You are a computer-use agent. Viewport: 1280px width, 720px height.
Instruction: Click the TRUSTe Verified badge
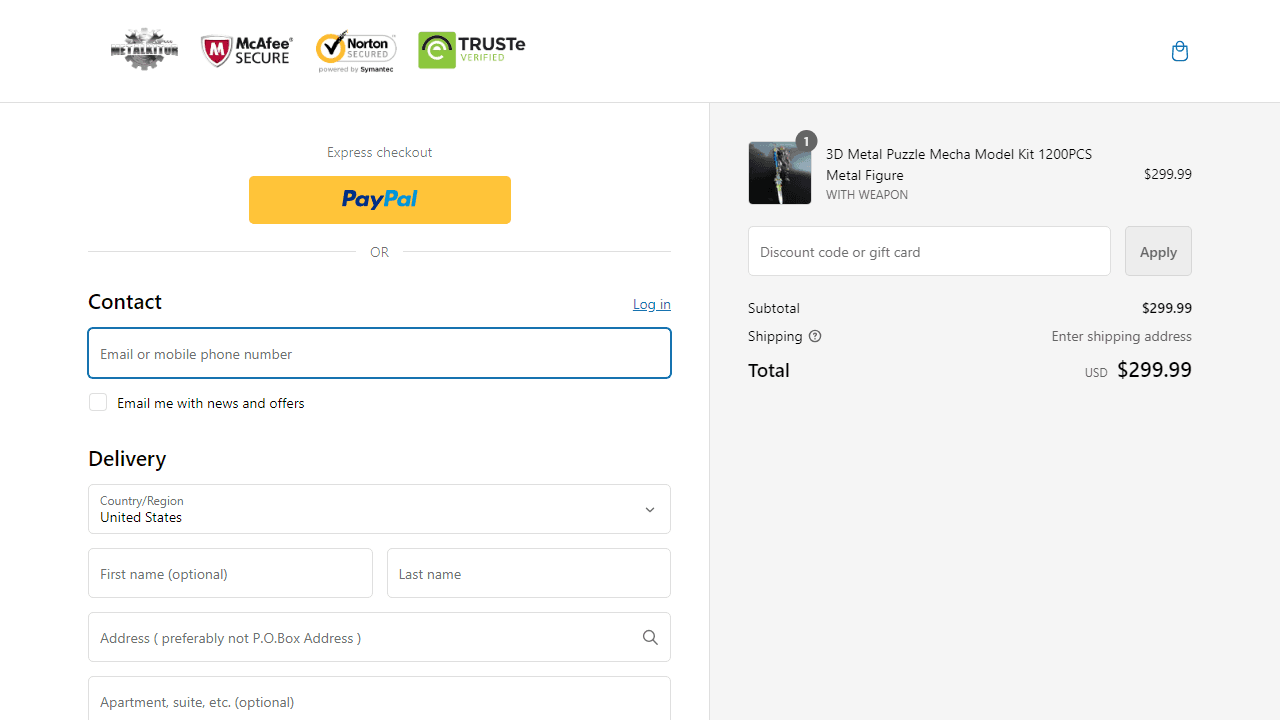coord(471,50)
